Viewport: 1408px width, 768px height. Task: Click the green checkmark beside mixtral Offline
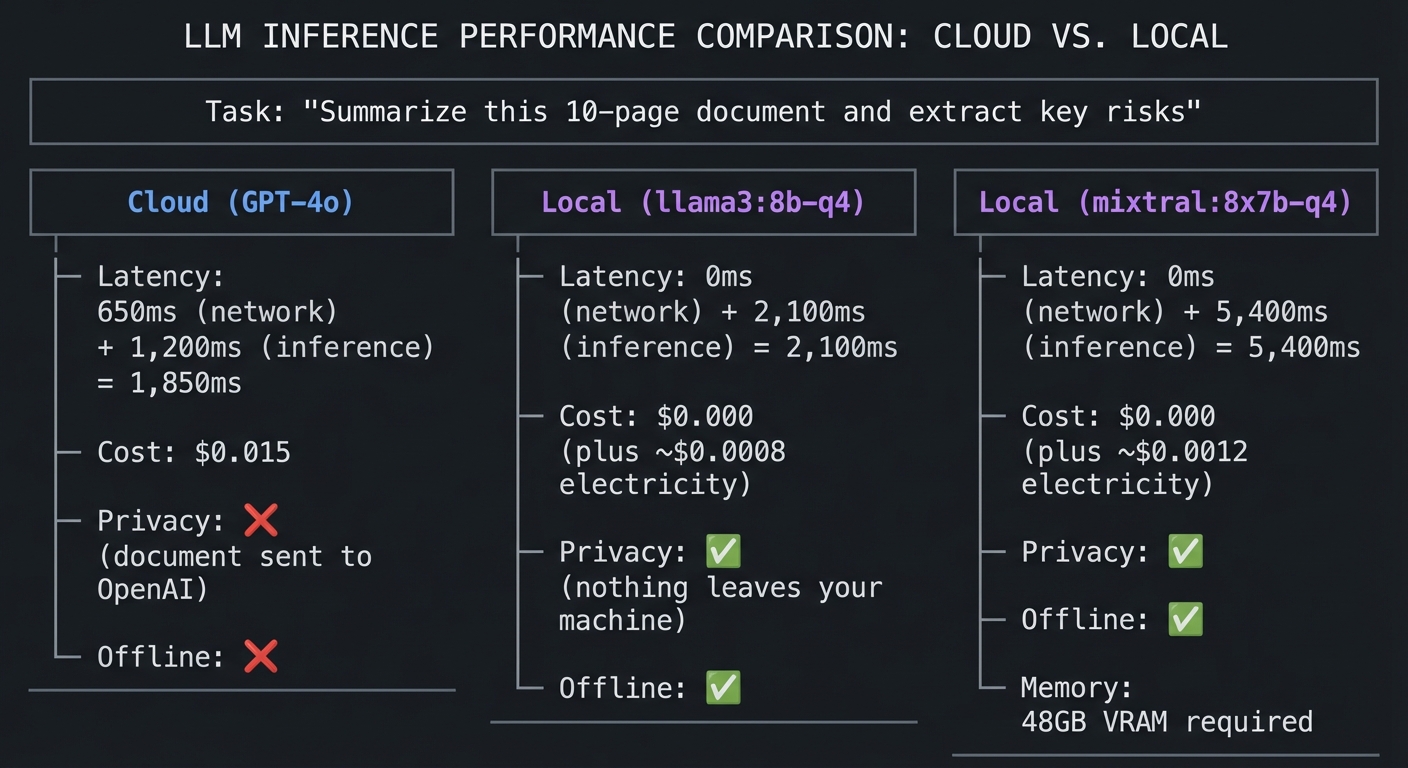[x=1185, y=619]
